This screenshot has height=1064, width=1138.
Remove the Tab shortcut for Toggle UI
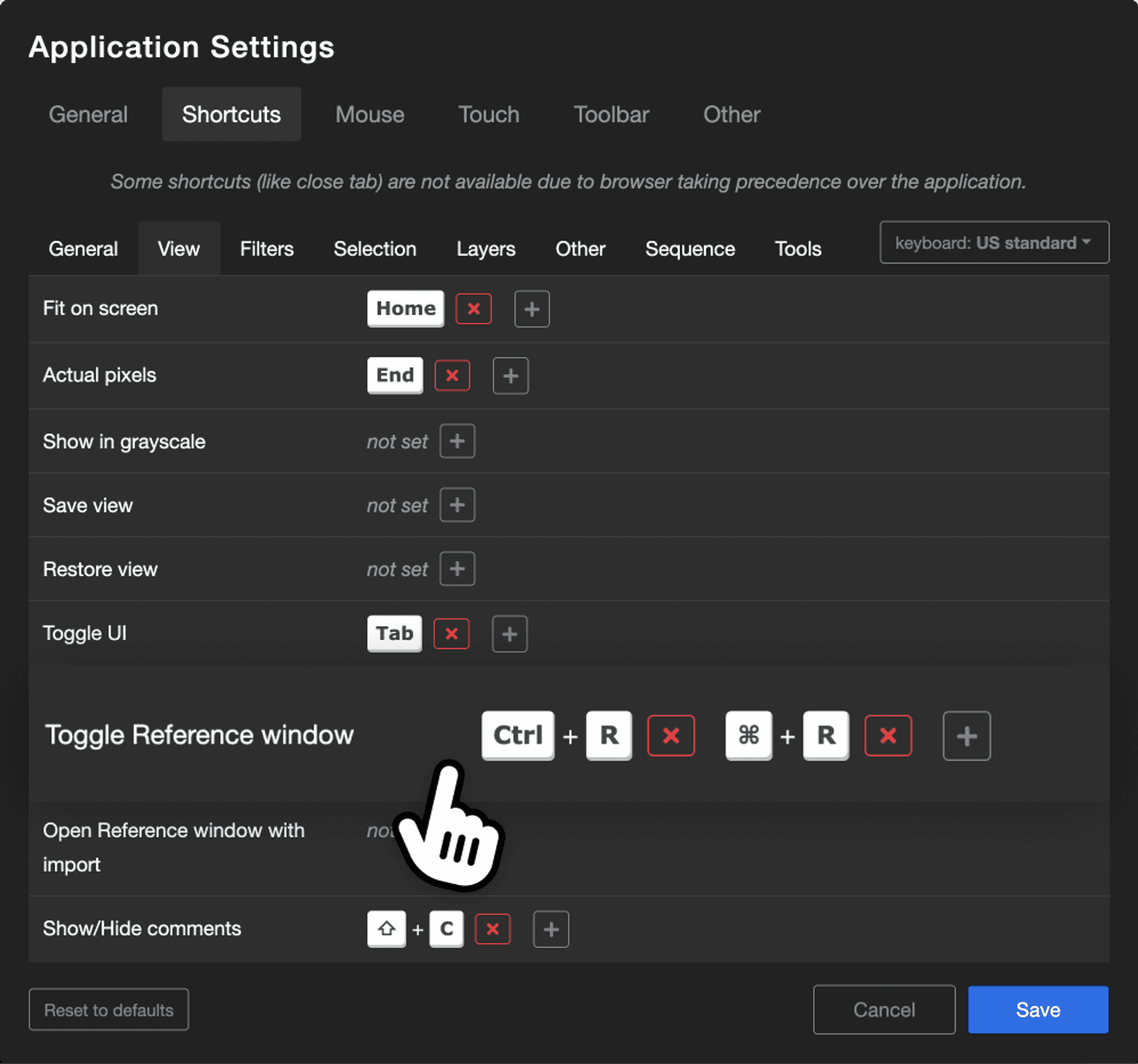point(451,634)
